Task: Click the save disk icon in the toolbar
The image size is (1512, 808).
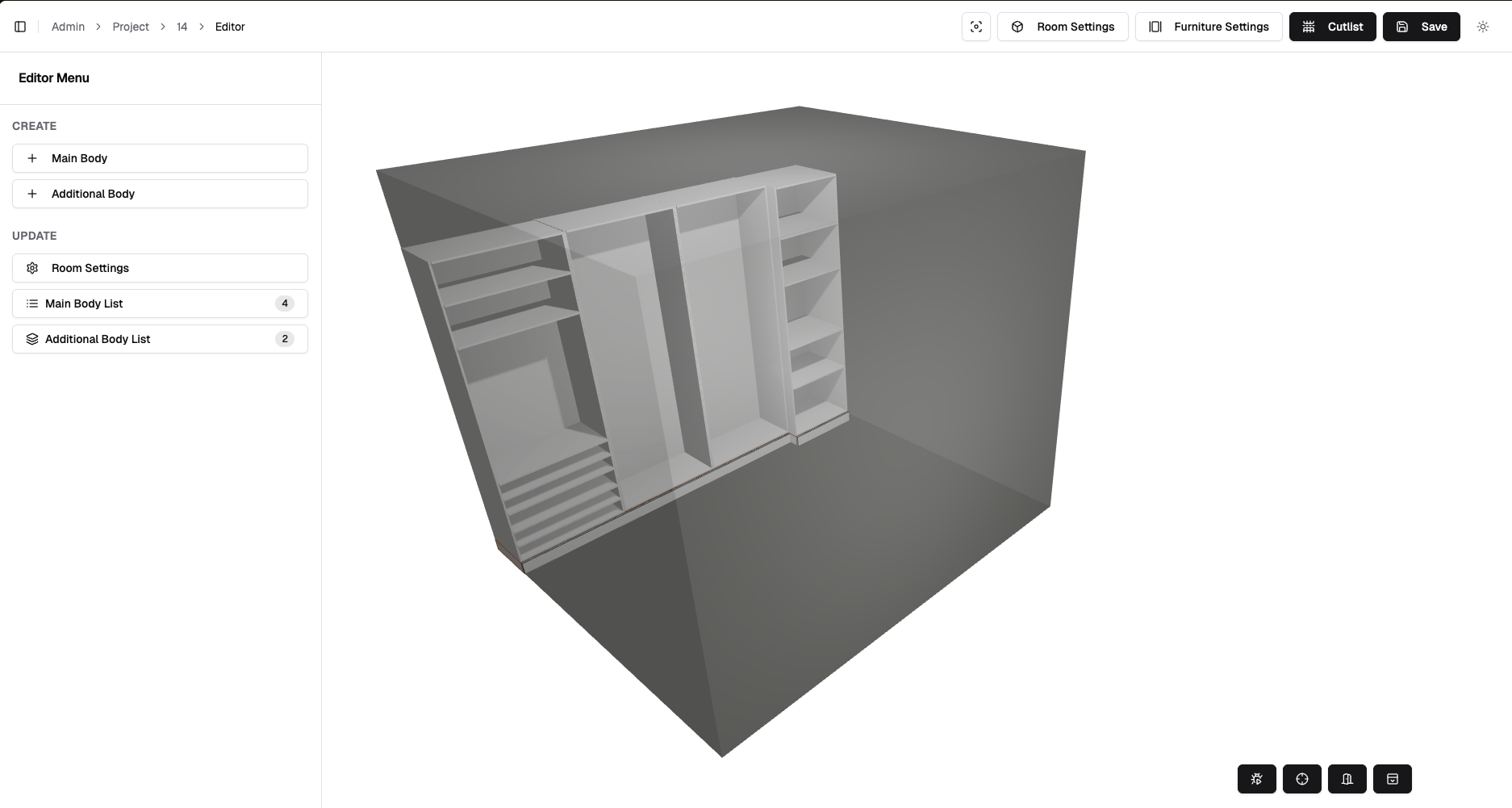Action: [1401, 27]
